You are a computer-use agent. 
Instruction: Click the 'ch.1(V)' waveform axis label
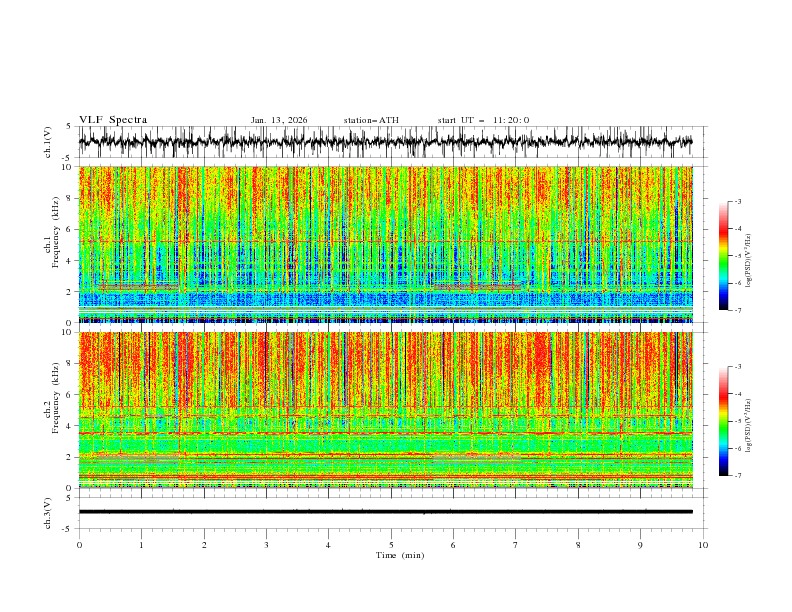click(48, 142)
